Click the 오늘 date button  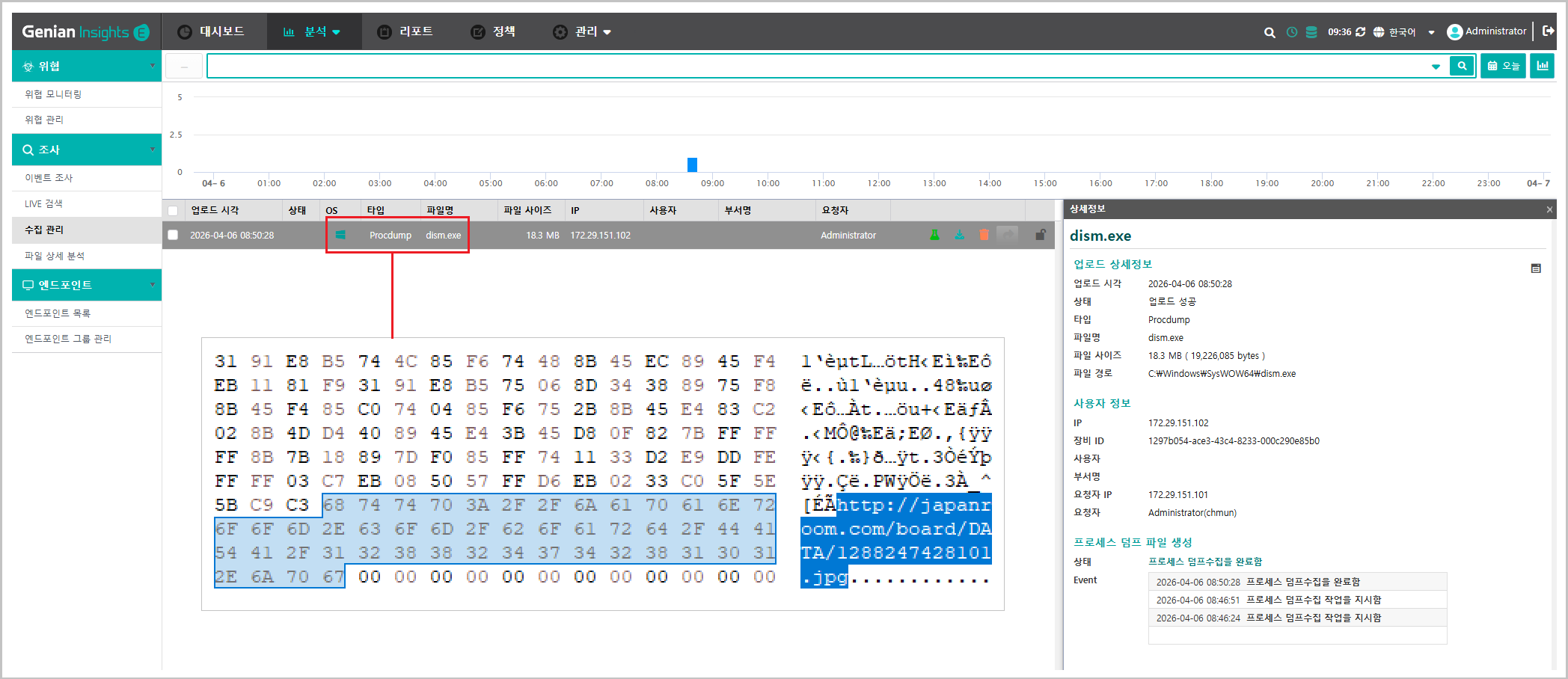[x=1503, y=66]
